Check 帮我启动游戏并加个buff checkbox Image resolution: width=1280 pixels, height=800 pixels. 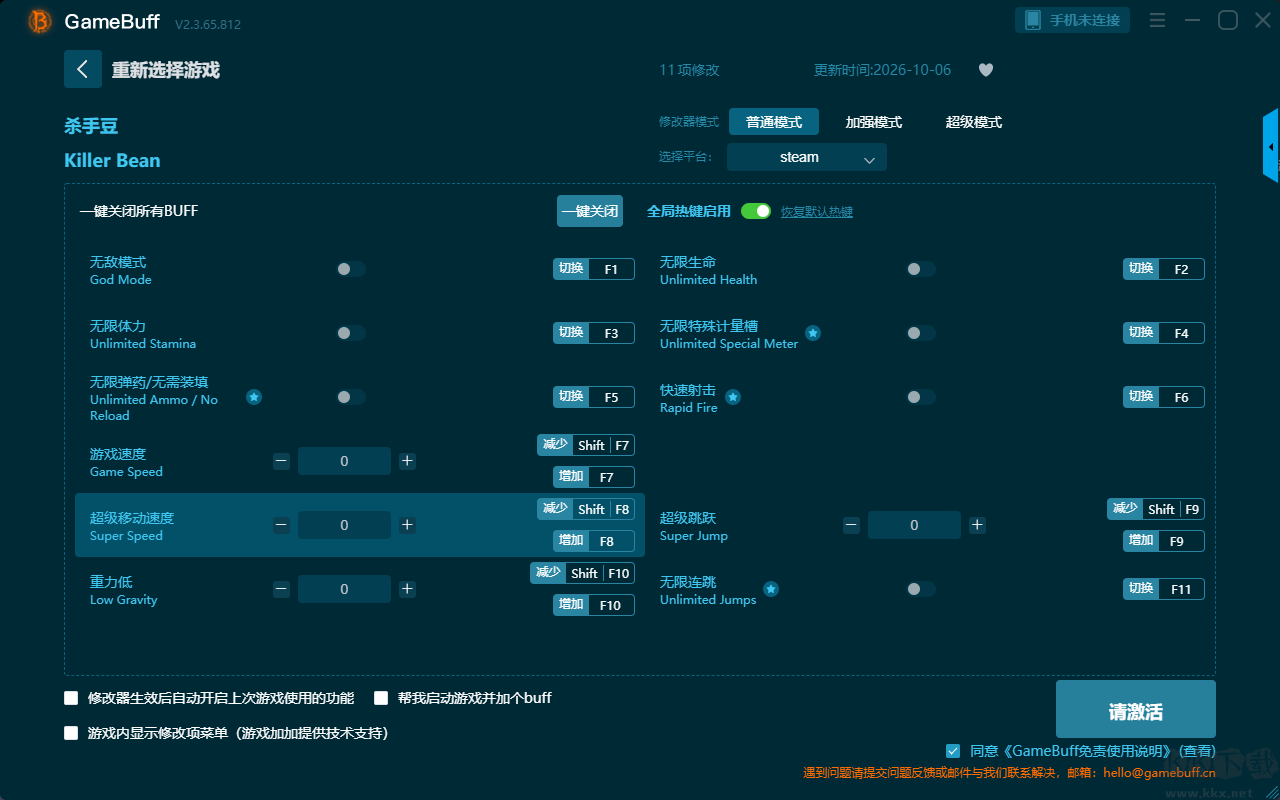pyautogui.click(x=381, y=698)
